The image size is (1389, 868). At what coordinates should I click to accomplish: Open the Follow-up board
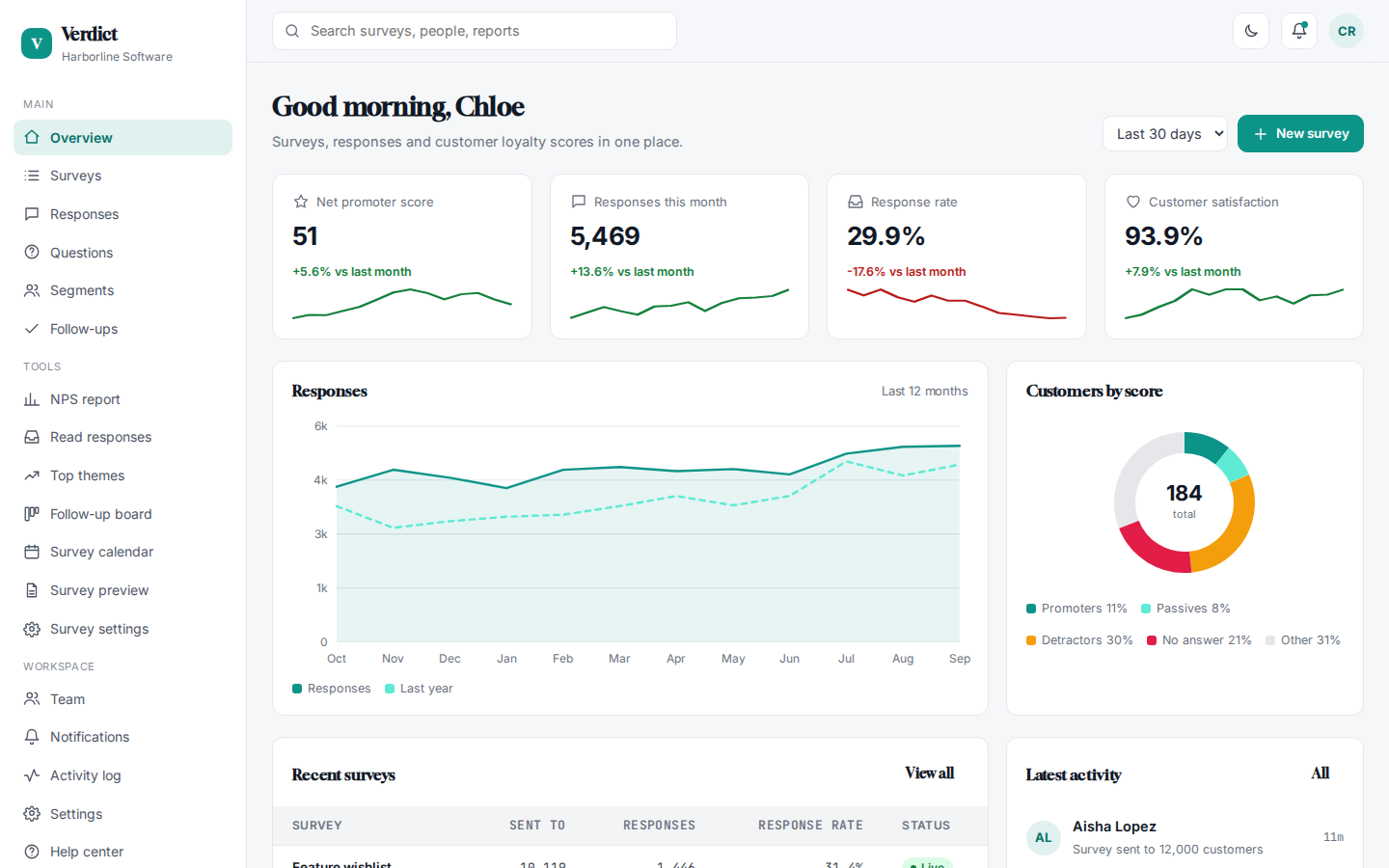tap(123, 514)
